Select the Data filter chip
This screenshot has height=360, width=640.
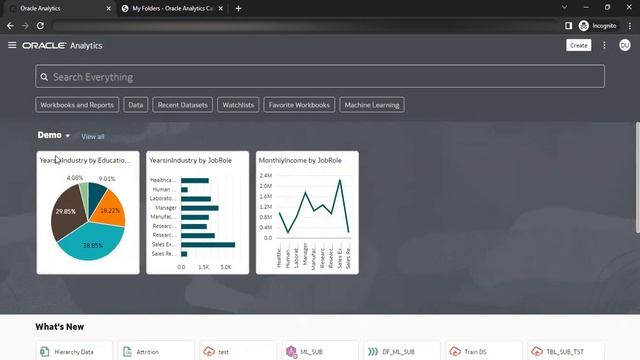[x=136, y=105]
